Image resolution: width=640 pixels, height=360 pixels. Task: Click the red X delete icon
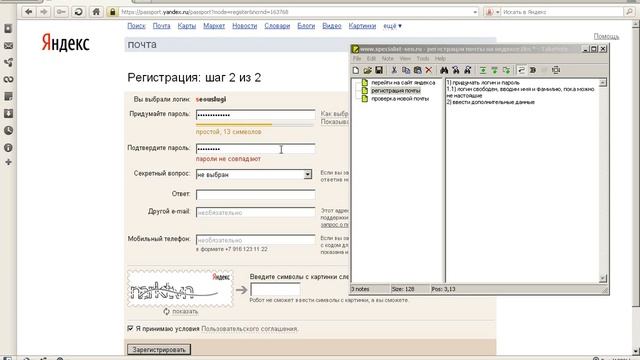pos(429,70)
